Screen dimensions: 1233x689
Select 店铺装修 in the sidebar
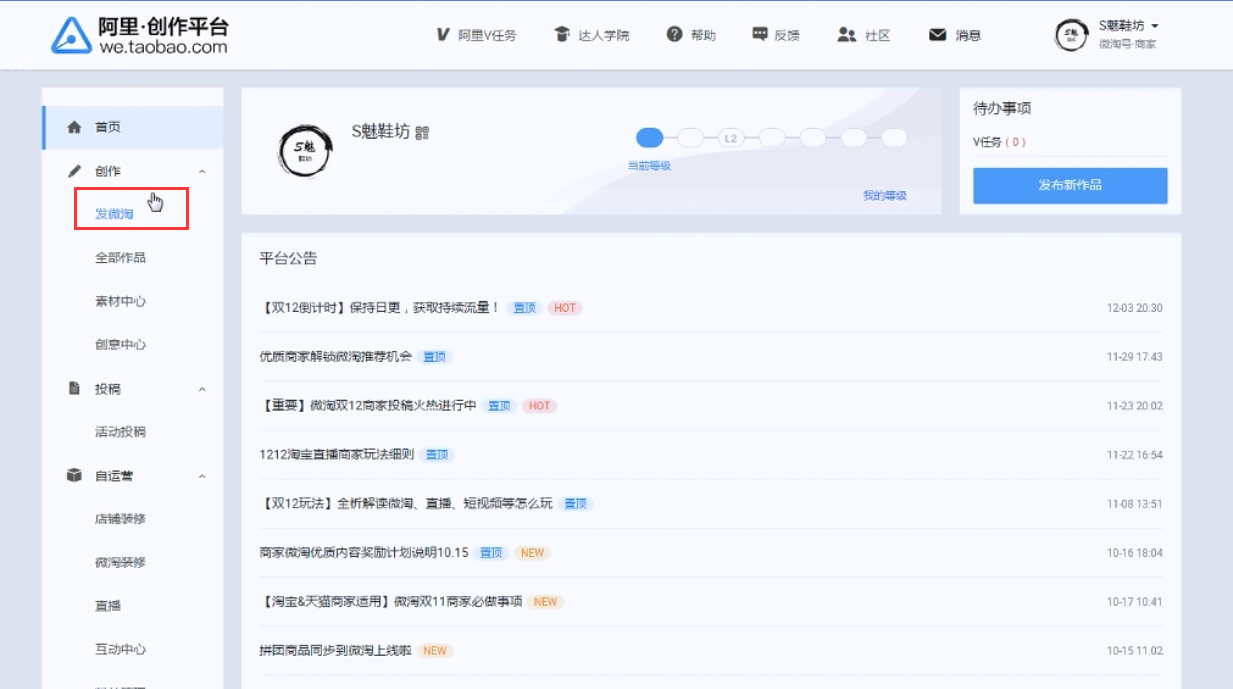(x=120, y=519)
